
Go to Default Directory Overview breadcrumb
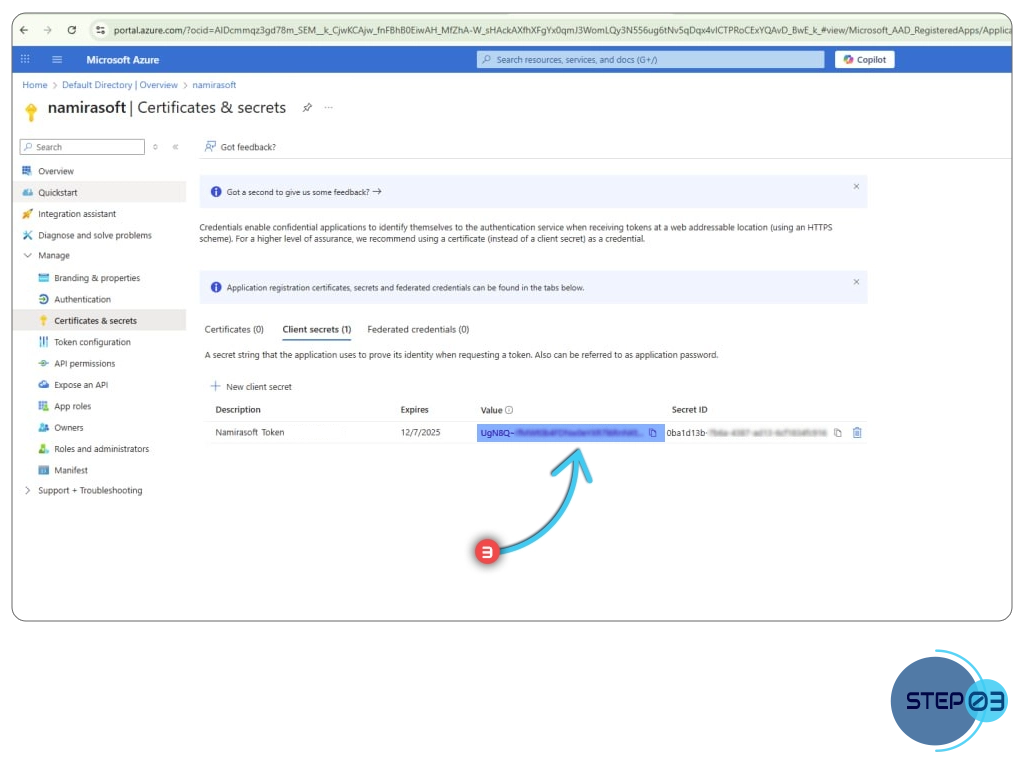119,85
